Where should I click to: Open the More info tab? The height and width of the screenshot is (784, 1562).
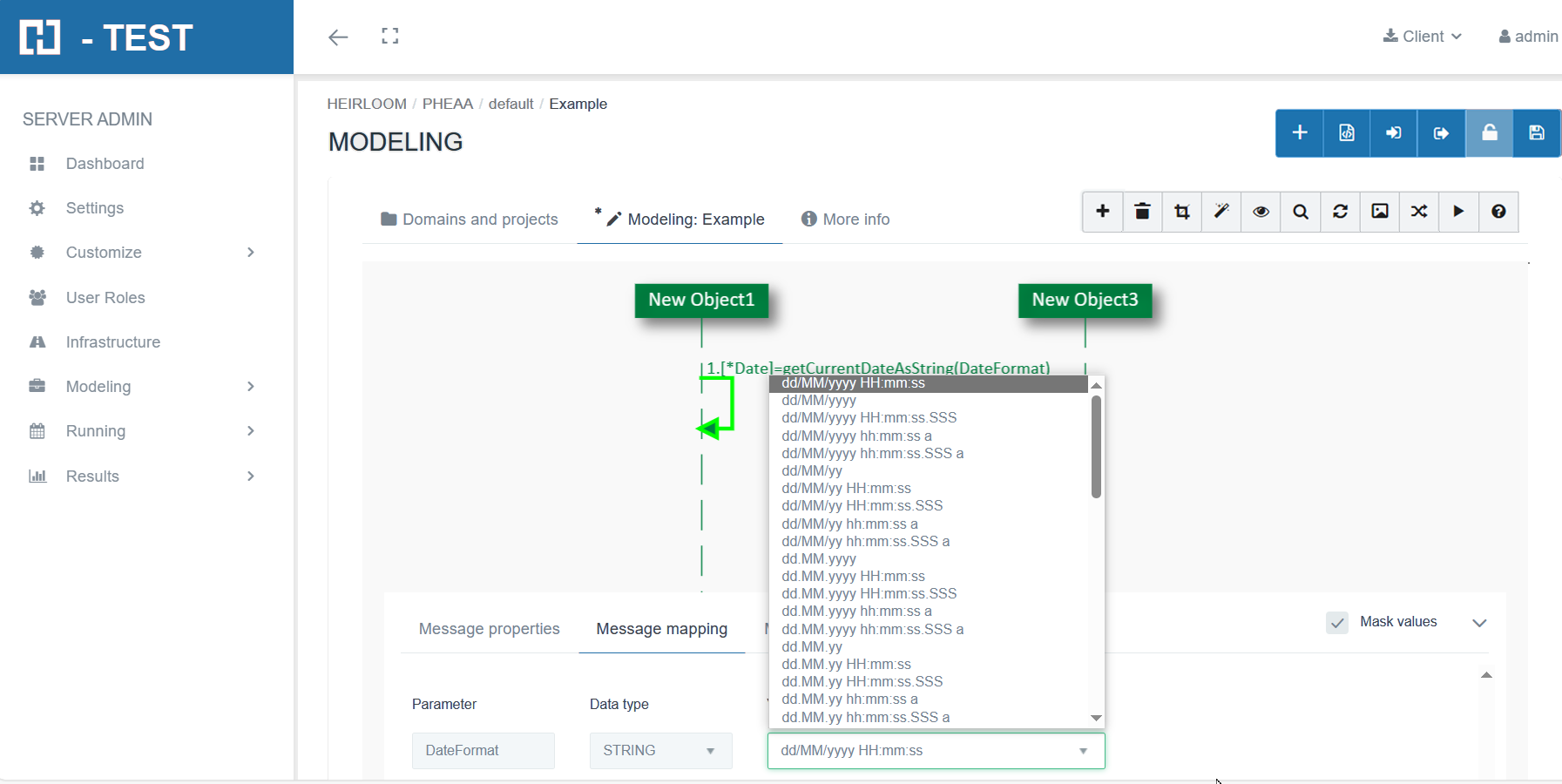coord(845,220)
